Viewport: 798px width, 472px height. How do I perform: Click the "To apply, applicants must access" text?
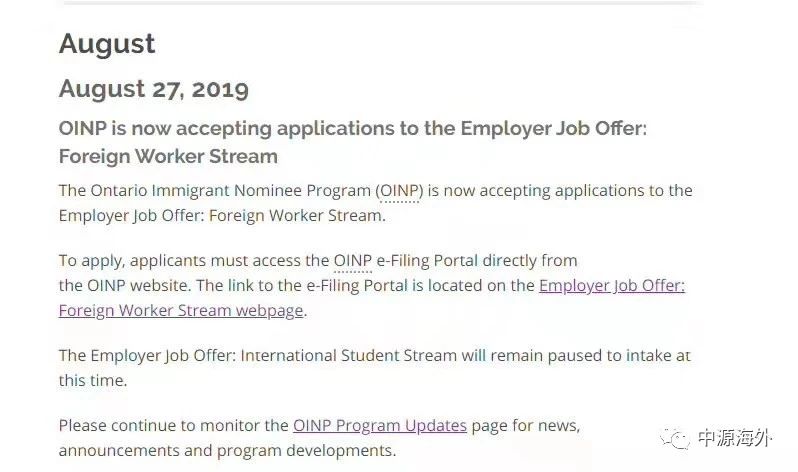tap(180, 260)
